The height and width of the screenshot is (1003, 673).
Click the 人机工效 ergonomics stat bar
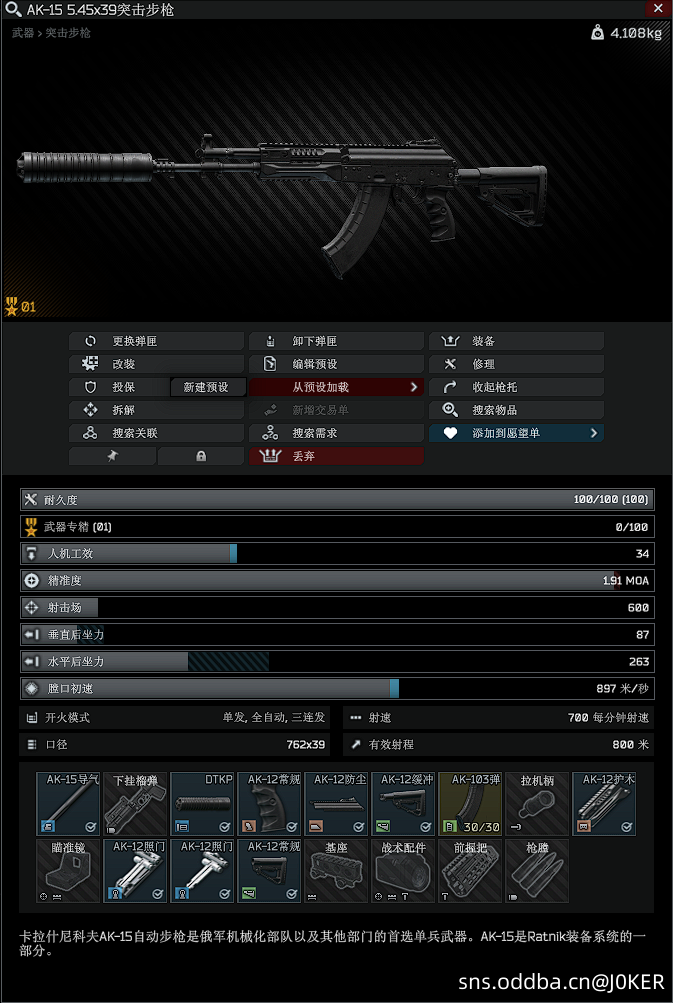pyautogui.click(x=336, y=554)
